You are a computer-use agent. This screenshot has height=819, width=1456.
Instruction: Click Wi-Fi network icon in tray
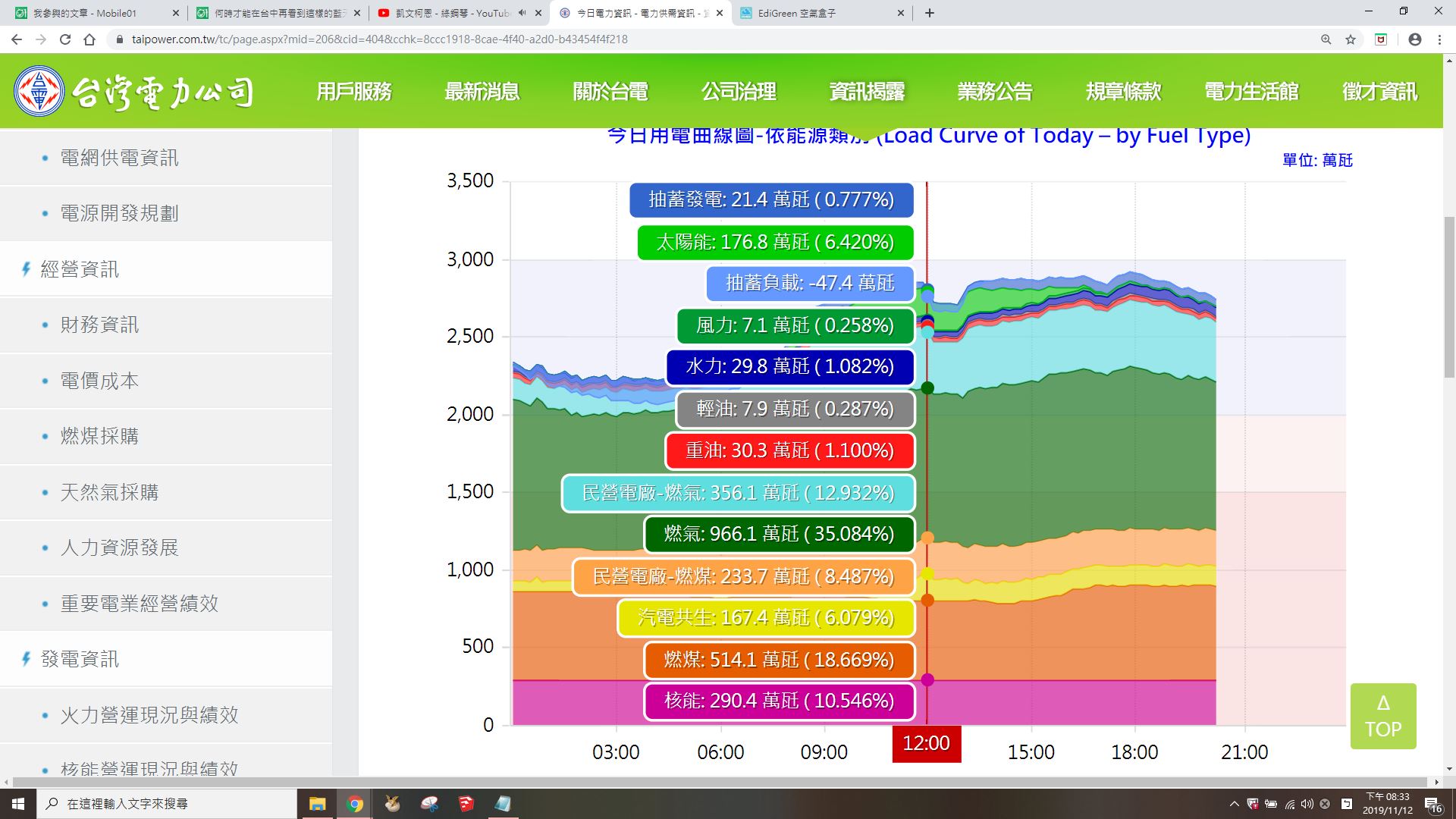(1290, 804)
